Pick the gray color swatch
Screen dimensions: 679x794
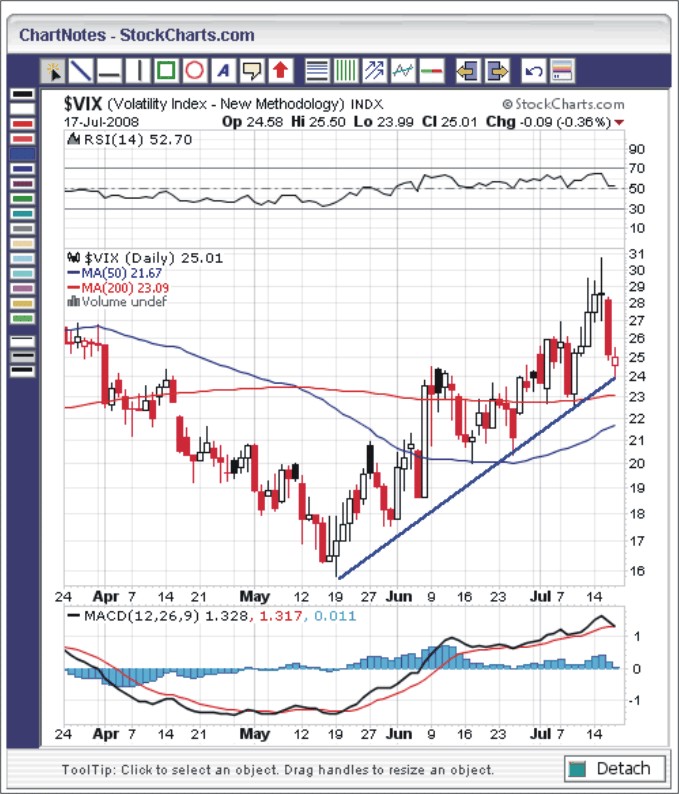[x=22, y=229]
